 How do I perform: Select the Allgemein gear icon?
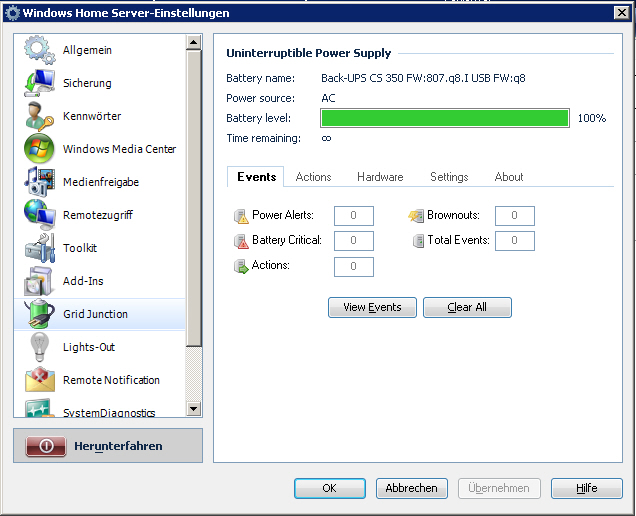pyautogui.click(x=39, y=50)
